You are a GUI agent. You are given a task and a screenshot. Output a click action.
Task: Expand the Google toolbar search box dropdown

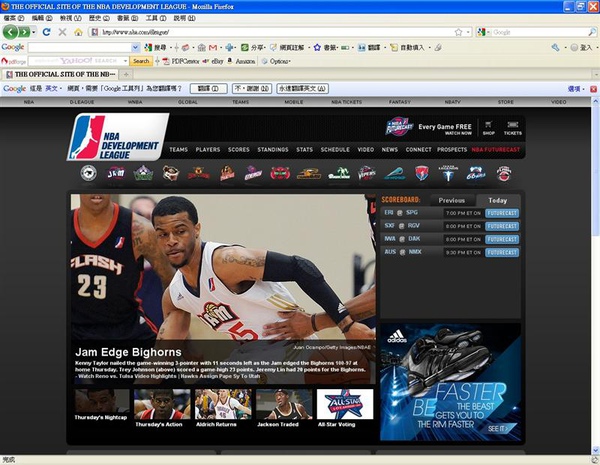[x=135, y=47]
